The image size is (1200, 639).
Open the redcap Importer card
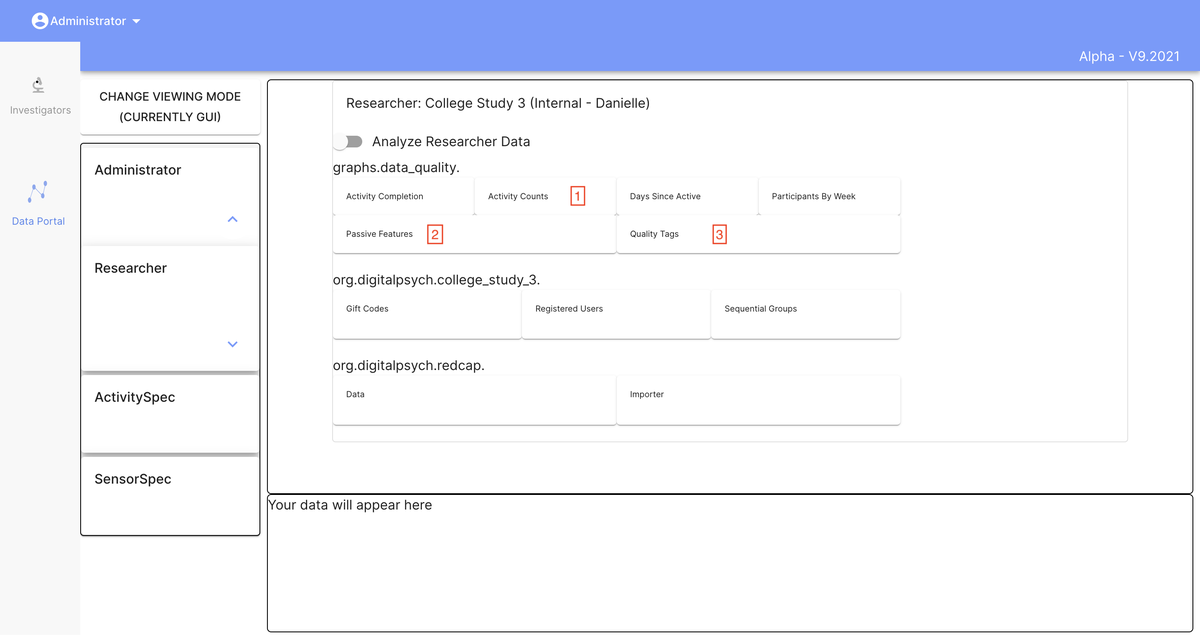tap(647, 394)
